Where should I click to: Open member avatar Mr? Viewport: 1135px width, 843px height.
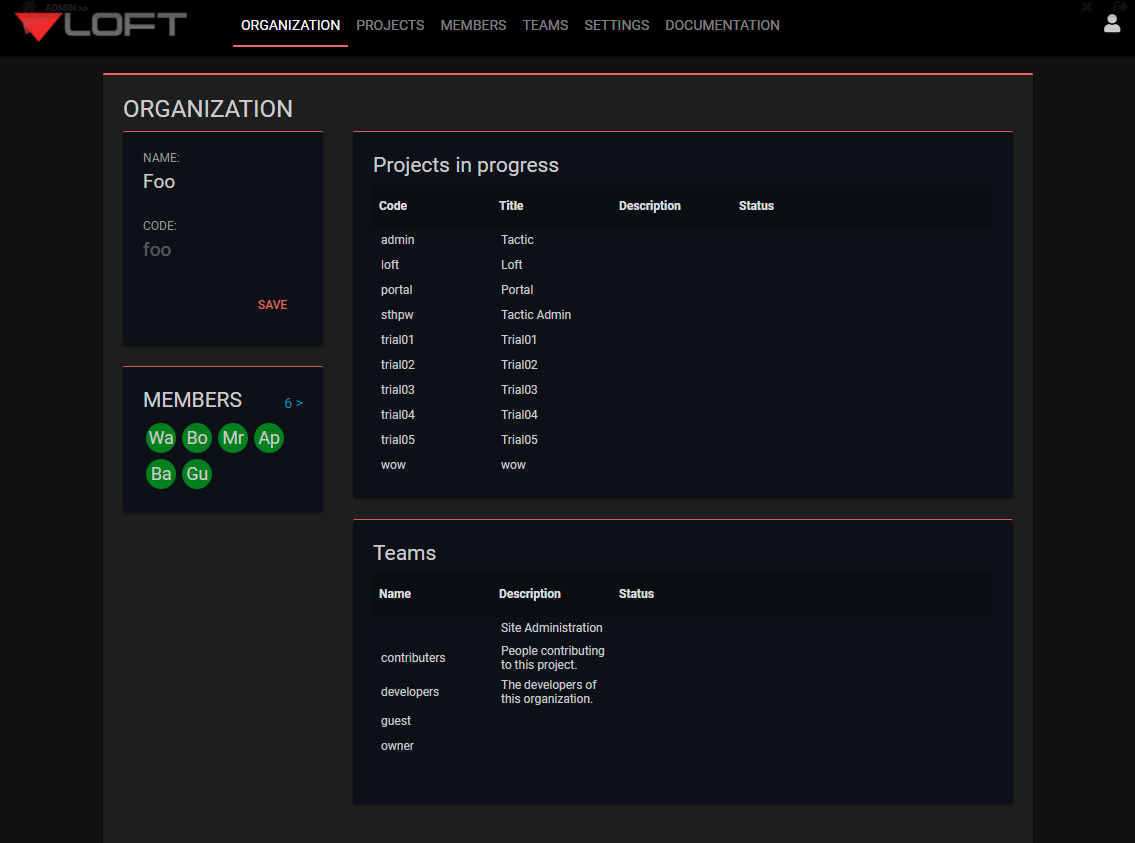[x=233, y=438]
